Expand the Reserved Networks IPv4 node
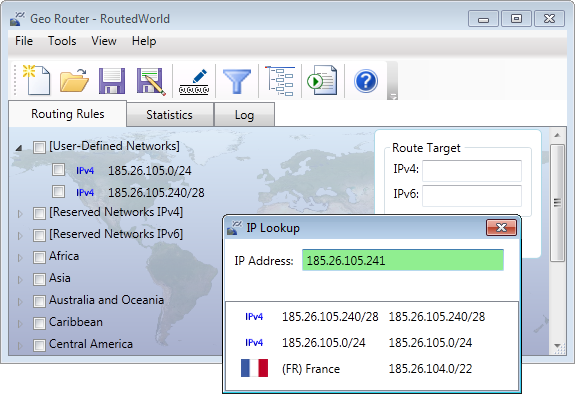The width and height of the screenshot is (575, 394). pyautogui.click(x=20, y=214)
